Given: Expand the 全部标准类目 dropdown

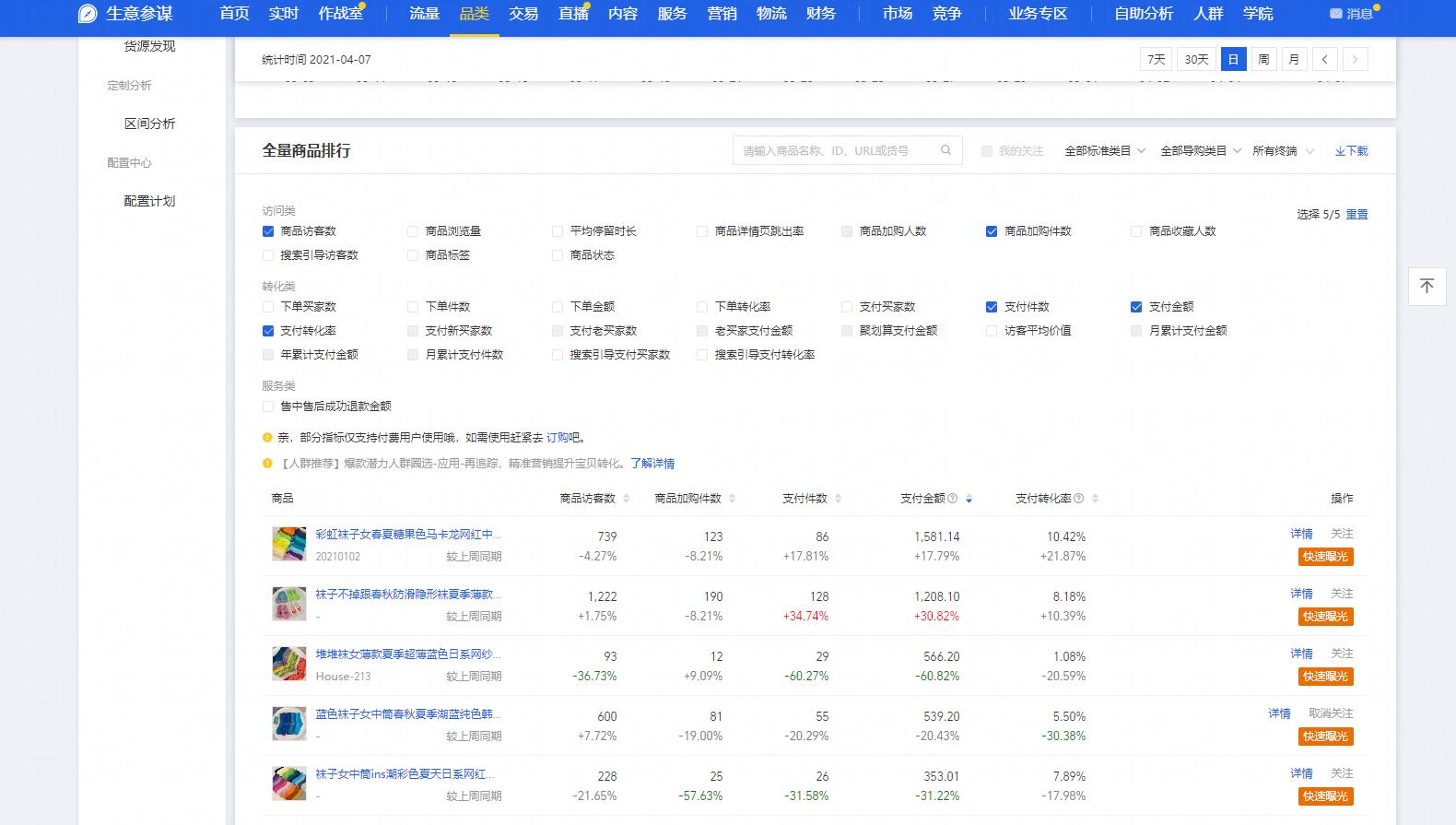Looking at the screenshot, I should (x=1105, y=151).
